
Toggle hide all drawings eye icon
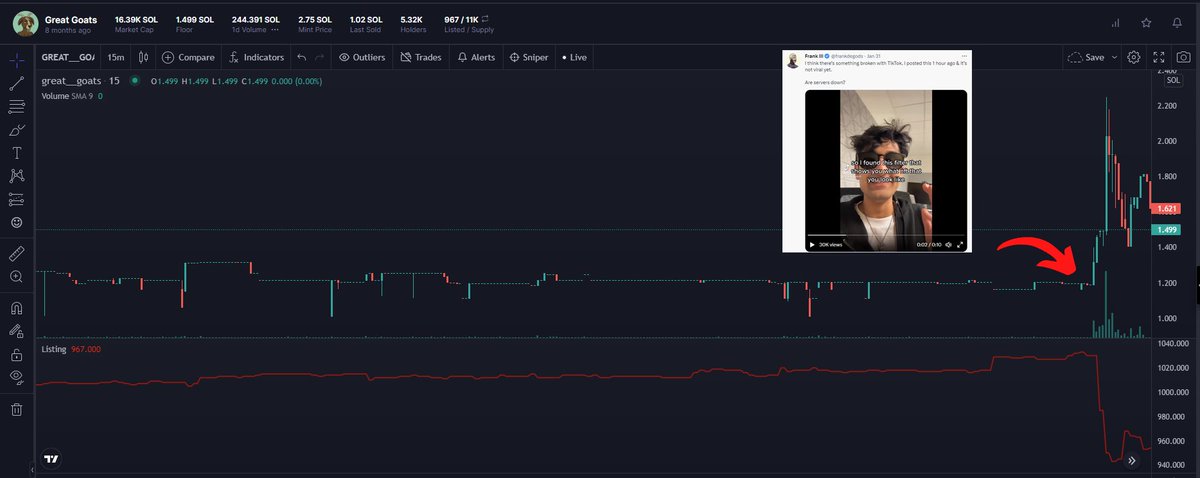tap(16, 377)
